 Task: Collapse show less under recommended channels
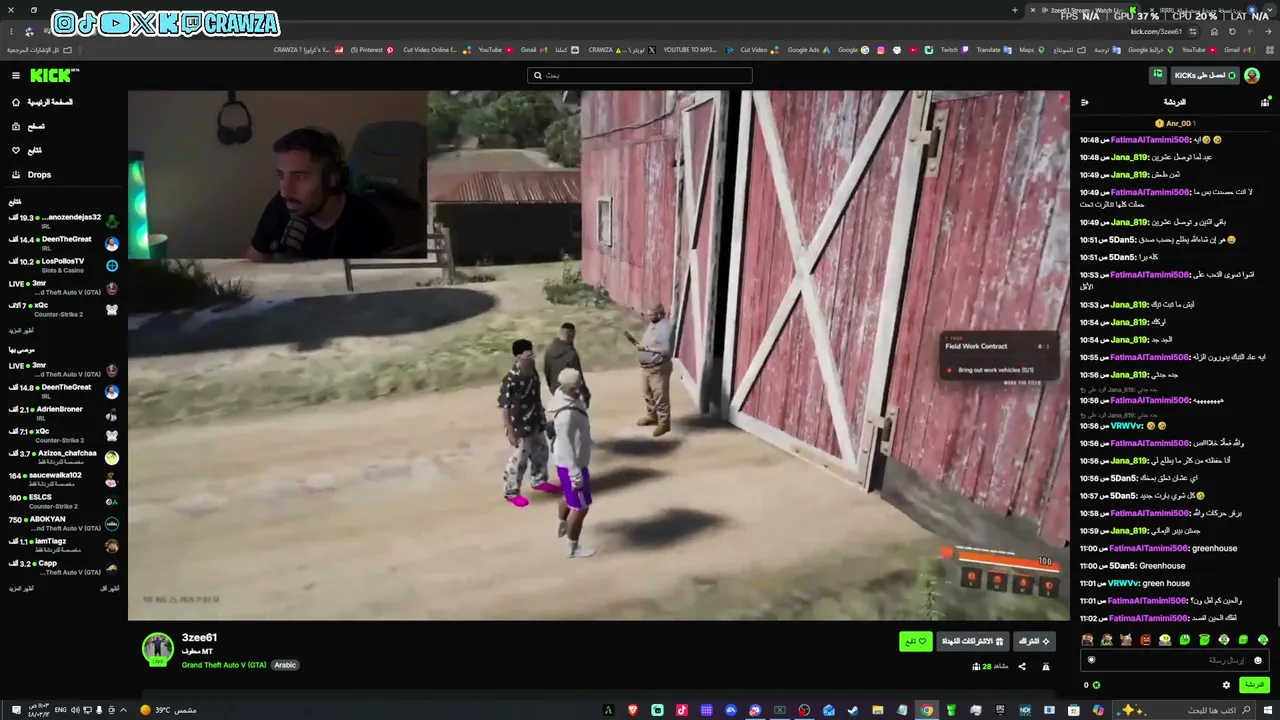point(109,588)
